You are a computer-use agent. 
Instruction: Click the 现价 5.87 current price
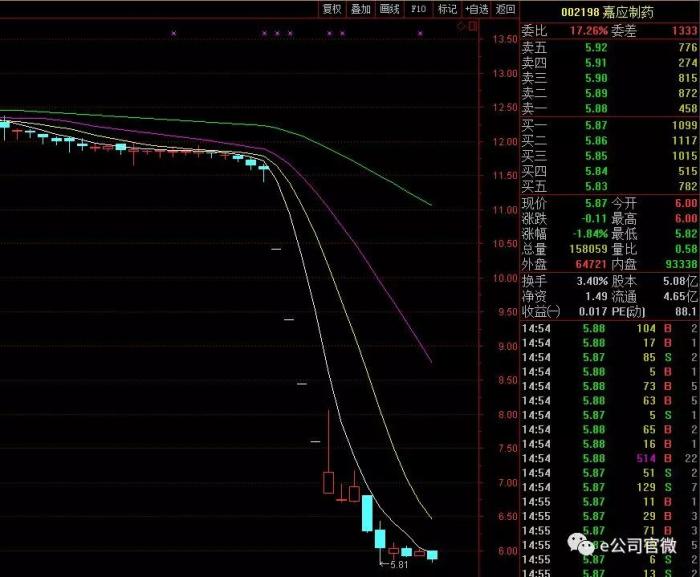coord(596,203)
